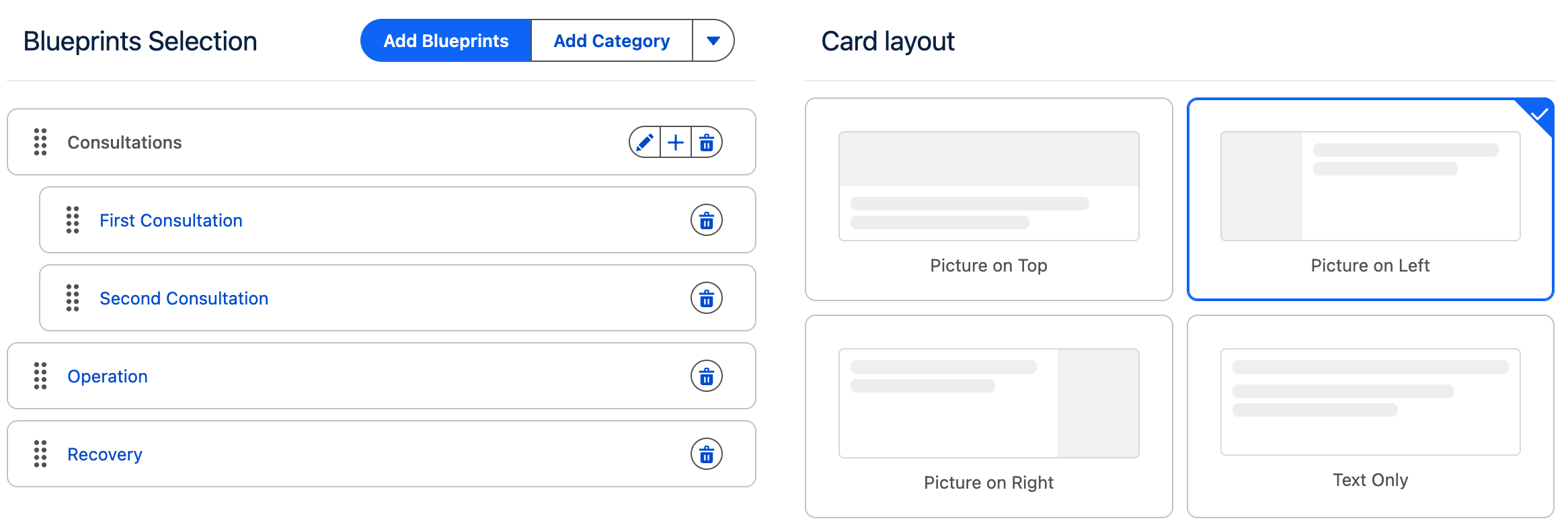Click the Add Category button
This screenshot has height=527, width=1568.
pos(611,41)
